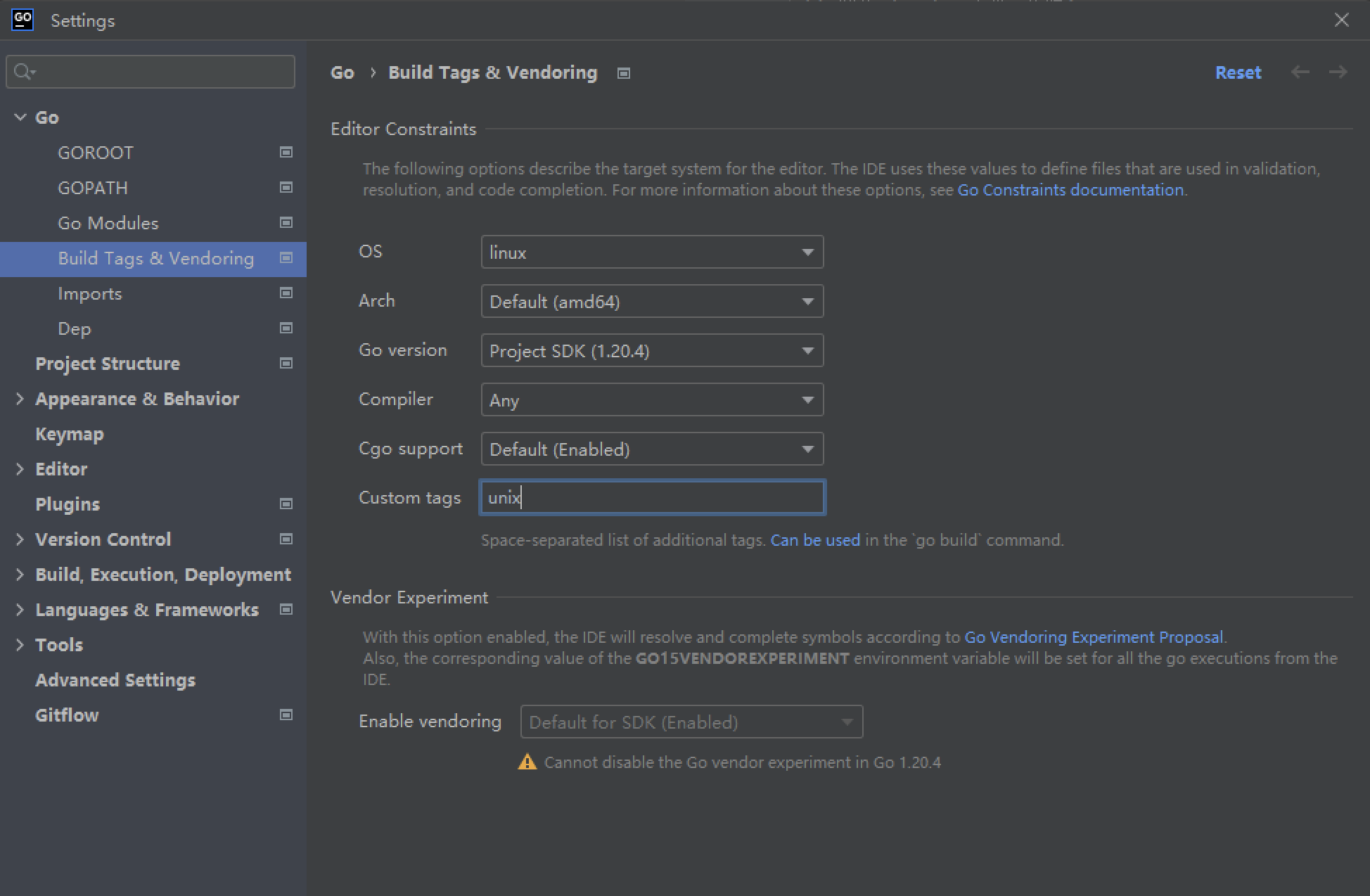The width and height of the screenshot is (1370, 896).
Task: Select the Keymap settings page
Action: (x=70, y=434)
